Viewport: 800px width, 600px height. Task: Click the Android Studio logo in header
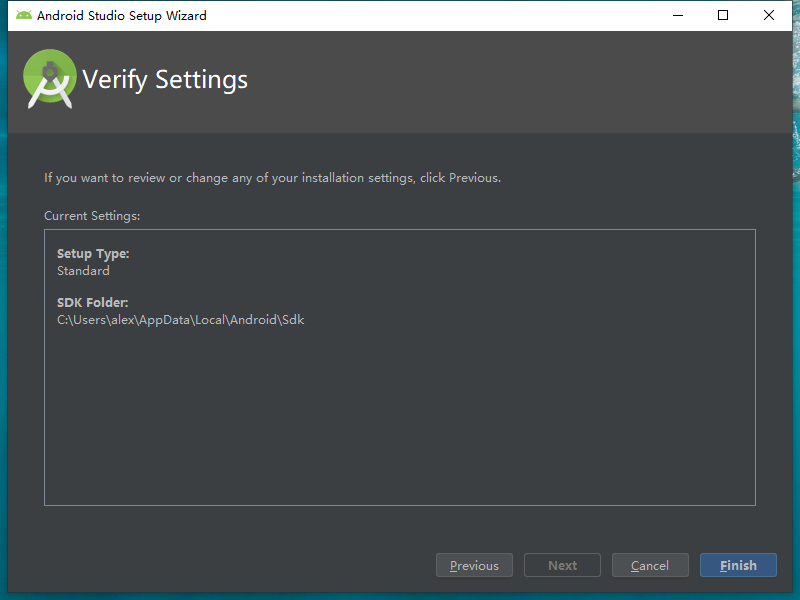click(x=49, y=79)
